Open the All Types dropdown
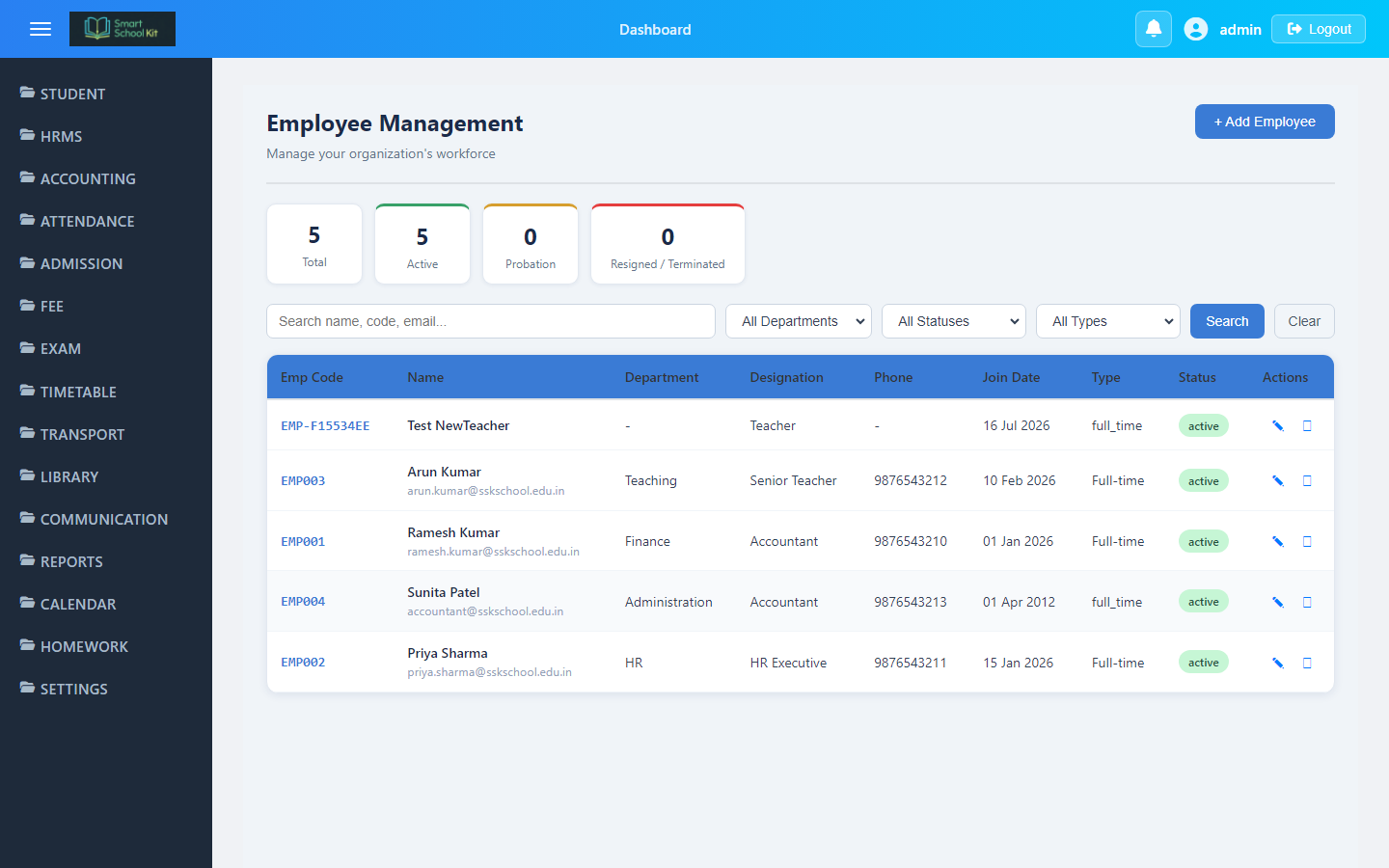Screen dimensions: 1389x868 pyautogui.click(x=1108, y=321)
